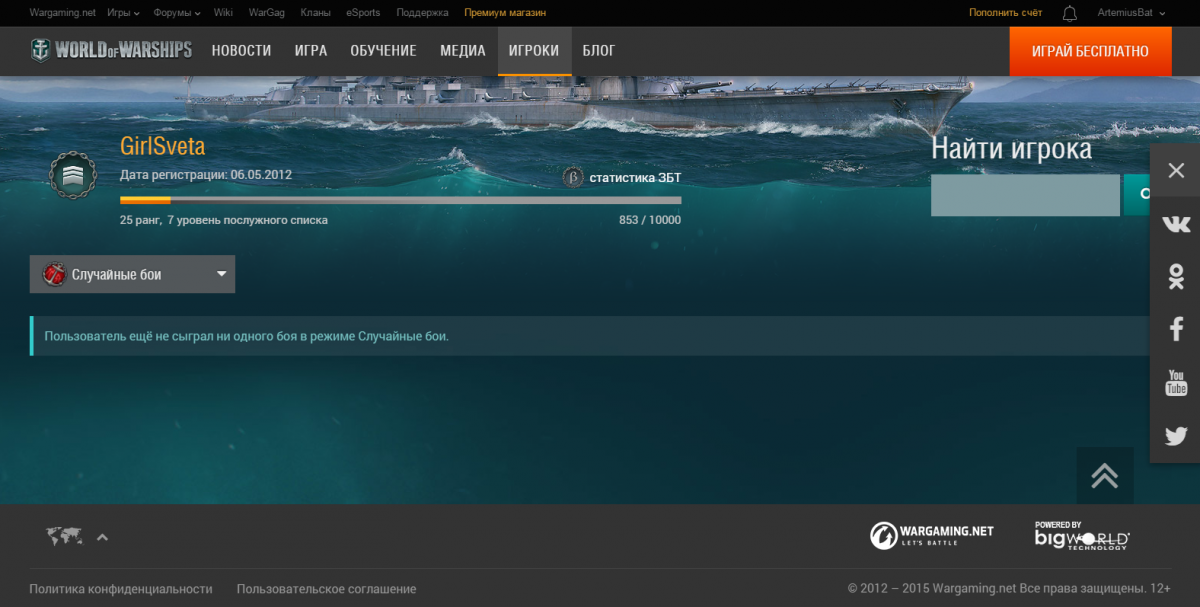Viewport: 1200px width, 607px height.
Task: Click the статистика ЗБТ link
Action: tap(635, 178)
